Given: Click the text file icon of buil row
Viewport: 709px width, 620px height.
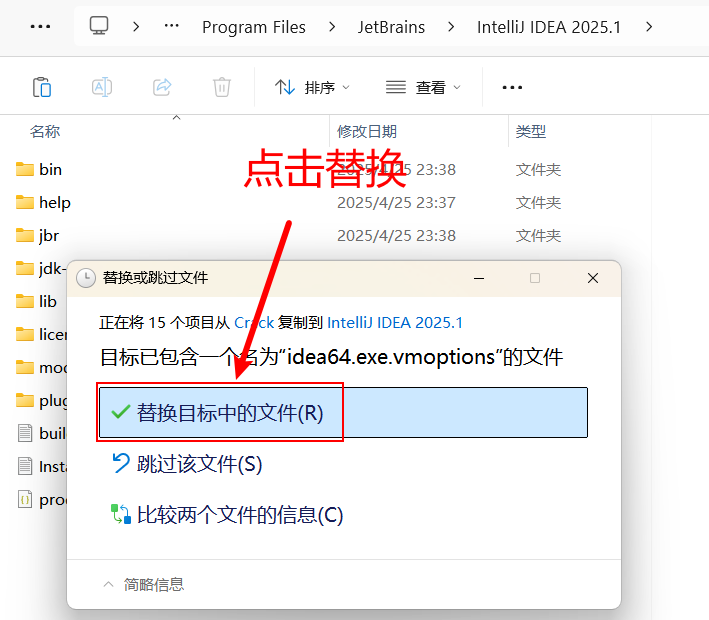Looking at the screenshot, I should coord(25,433).
